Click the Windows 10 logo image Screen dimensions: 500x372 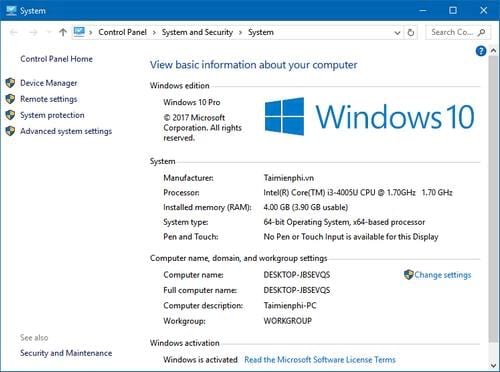(x=369, y=116)
